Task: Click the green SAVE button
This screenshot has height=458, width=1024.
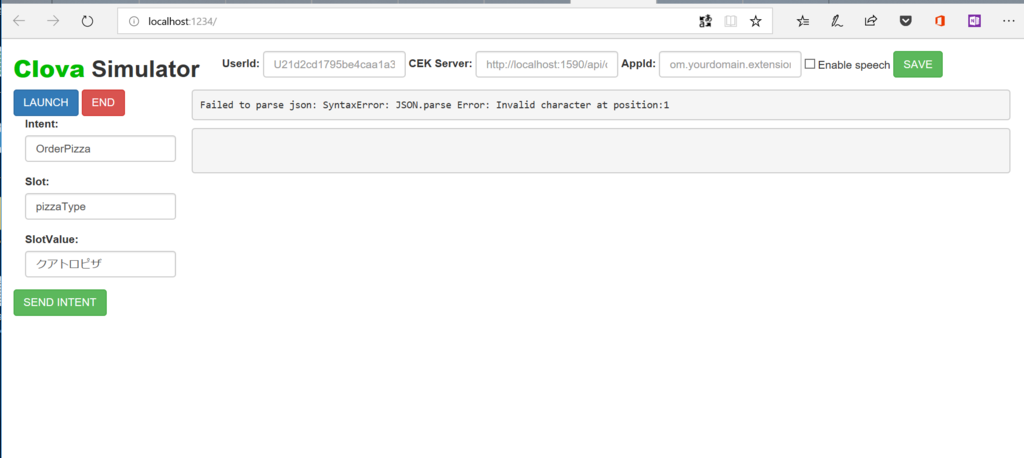Action: point(918,64)
